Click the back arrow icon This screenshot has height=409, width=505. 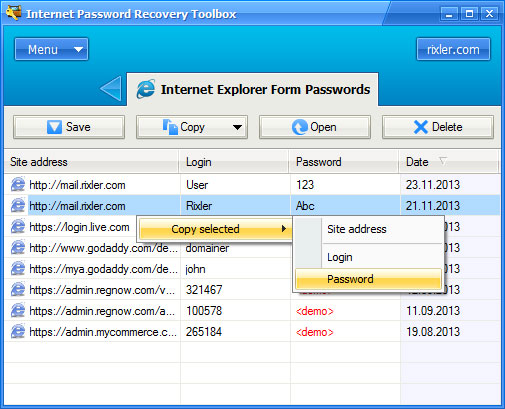[x=111, y=89]
